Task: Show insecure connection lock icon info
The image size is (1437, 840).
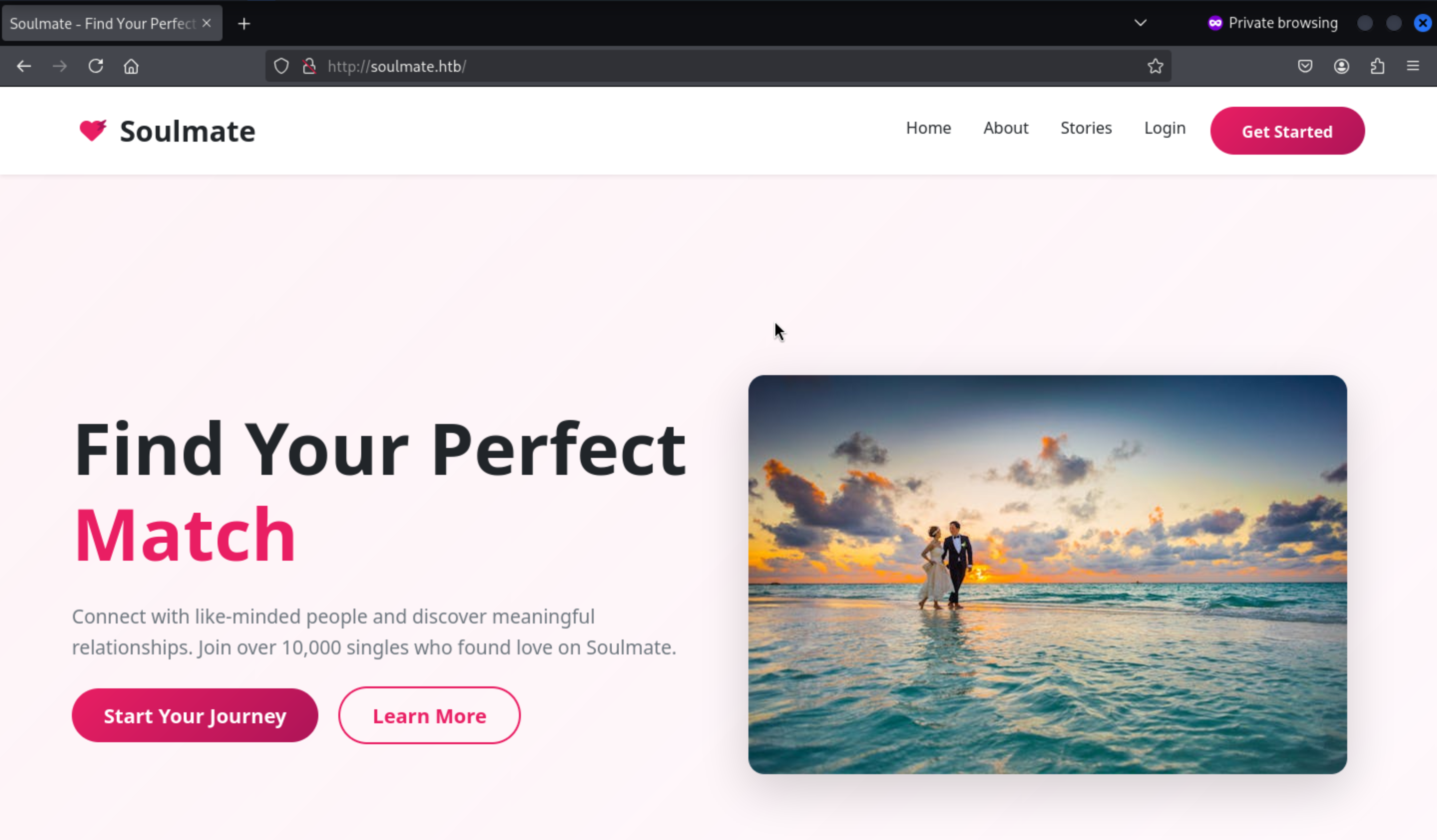Action: pos(309,66)
